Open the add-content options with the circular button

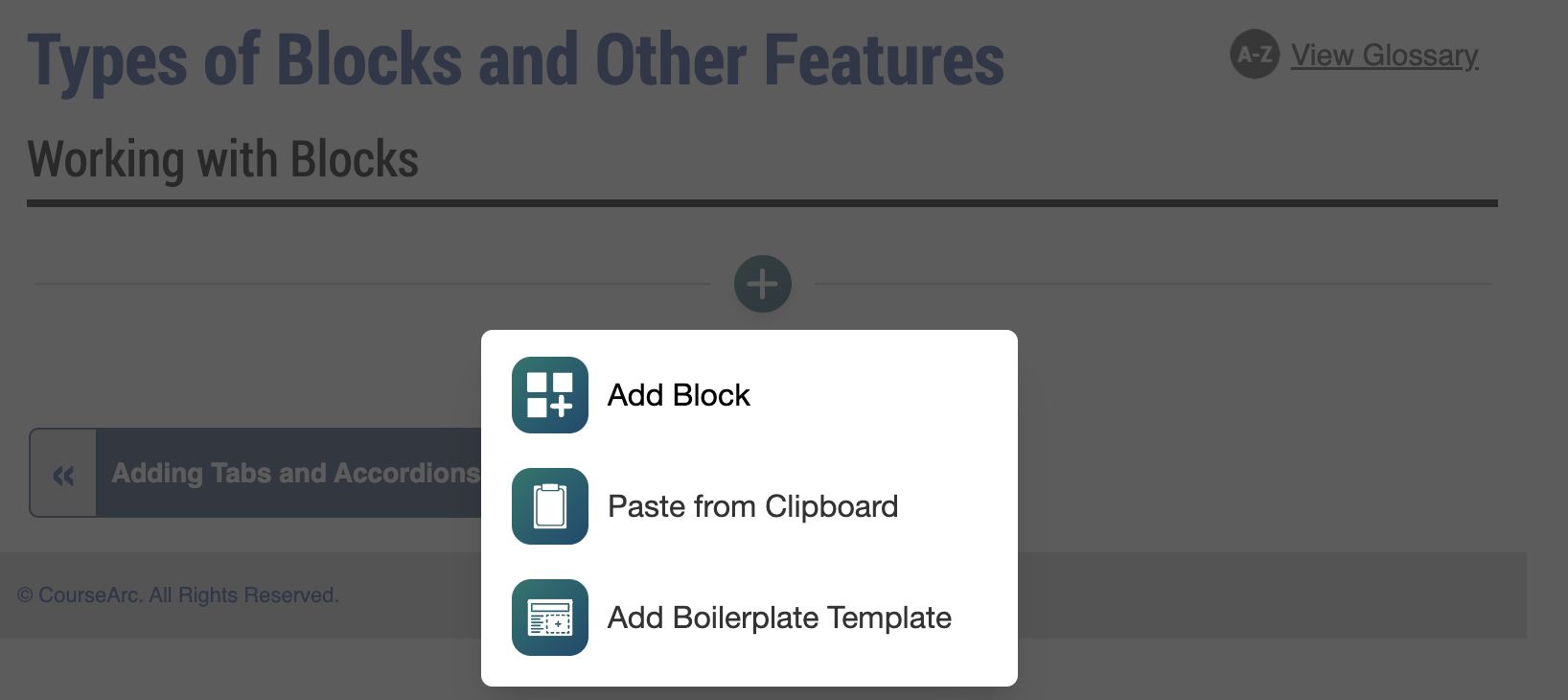tap(762, 284)
